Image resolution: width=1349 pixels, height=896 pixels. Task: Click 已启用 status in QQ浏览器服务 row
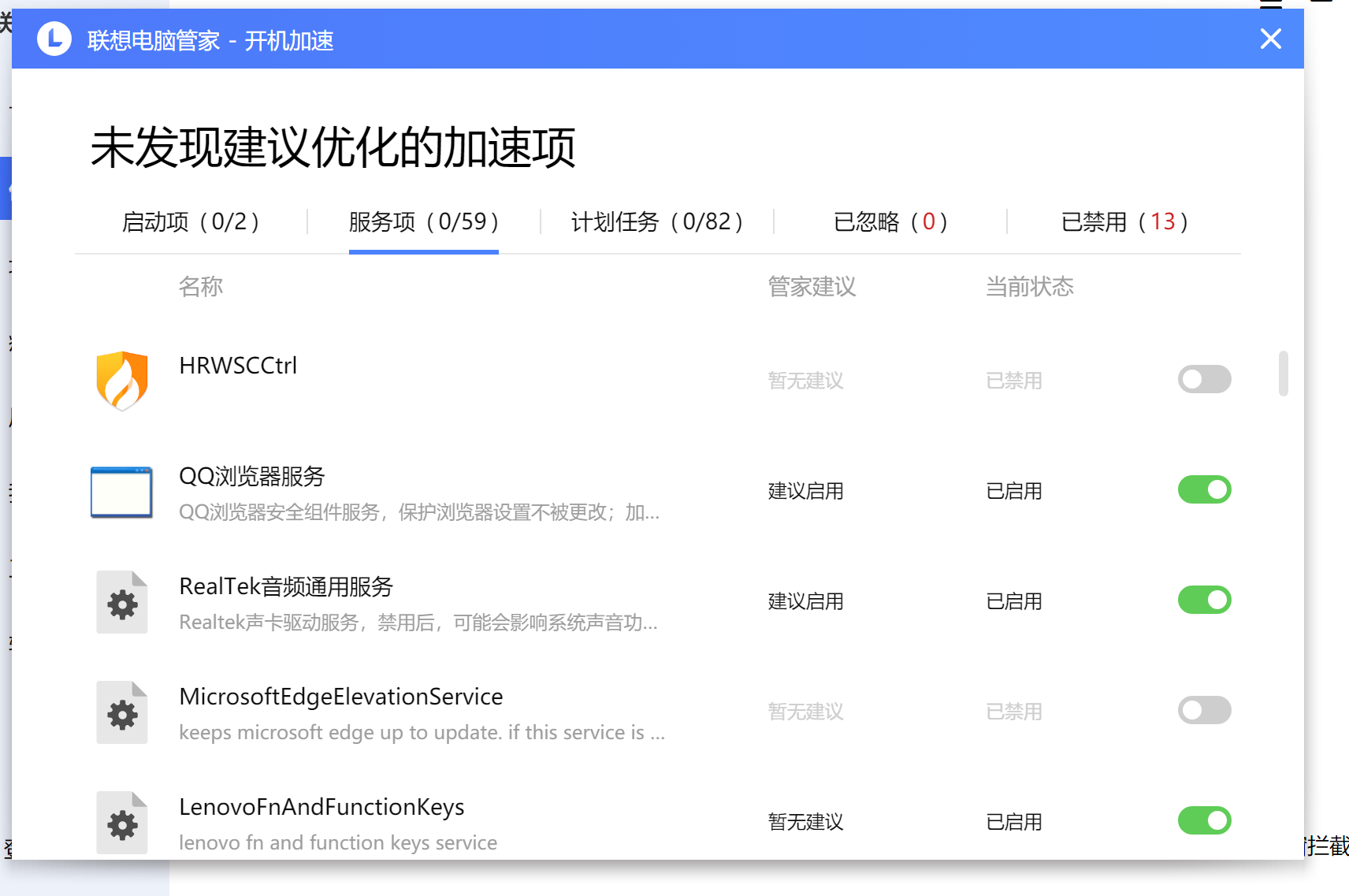1014,491
